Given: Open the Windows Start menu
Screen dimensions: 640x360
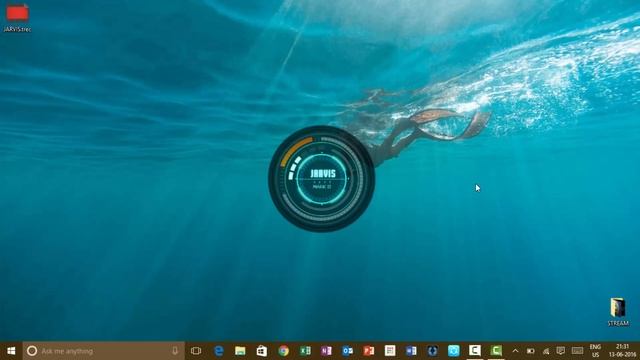Looking at the screenshot, I should coord(11,351).
